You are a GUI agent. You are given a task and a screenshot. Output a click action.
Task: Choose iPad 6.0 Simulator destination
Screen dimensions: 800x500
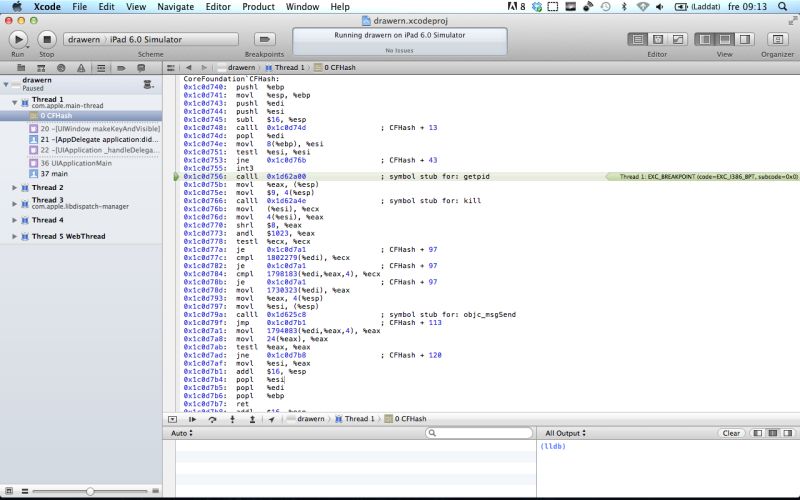[x=146, y=39]
